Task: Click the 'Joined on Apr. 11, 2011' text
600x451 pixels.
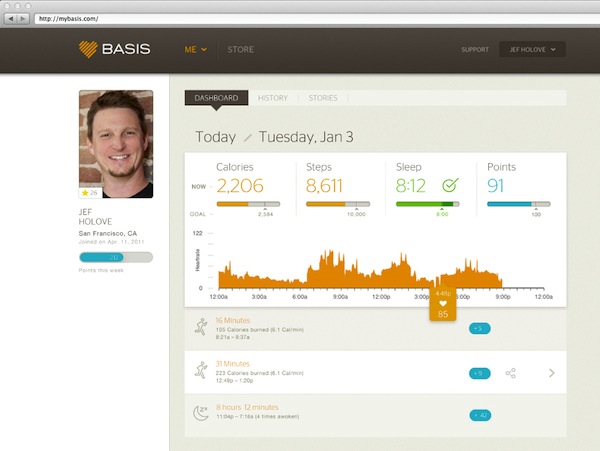Action: pos(111,242)
